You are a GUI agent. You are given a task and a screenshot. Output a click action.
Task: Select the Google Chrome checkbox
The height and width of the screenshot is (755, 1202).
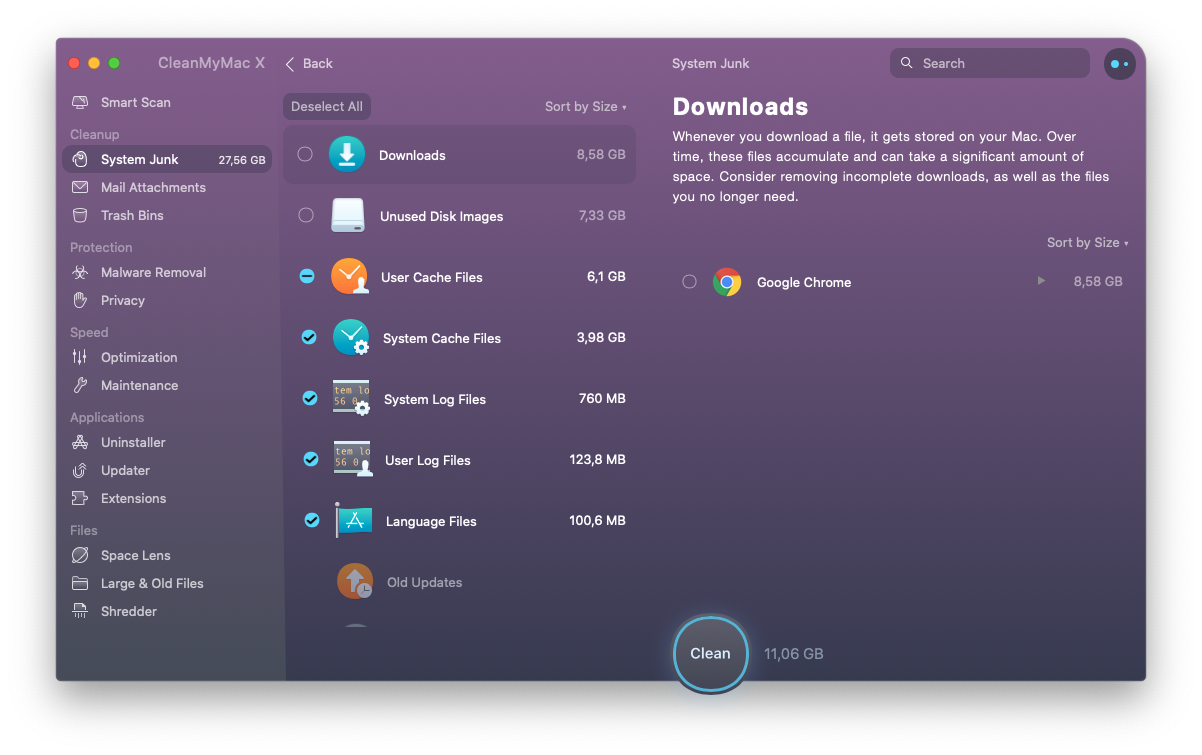689,282
